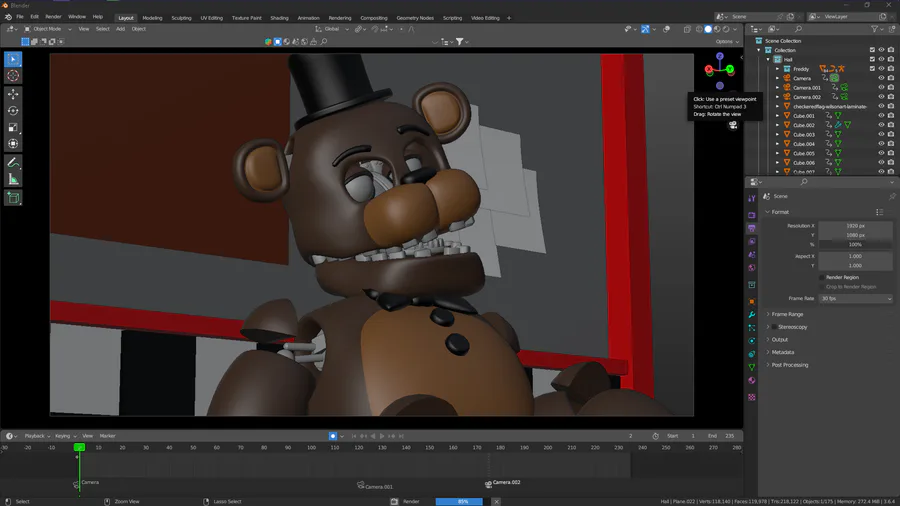Expand the Freddy collection
Screen dimensions: 900x506
point(778,69)
